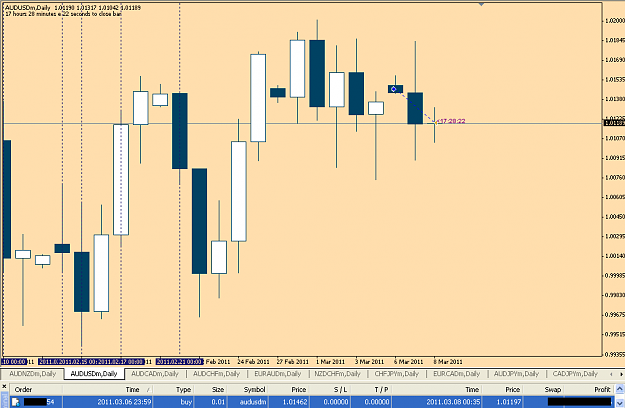The height and width of the screenshot is (408, 625).
Task: Click the 1.02000 price scale label
Action: pyautogui.click(x=615, y=21)
